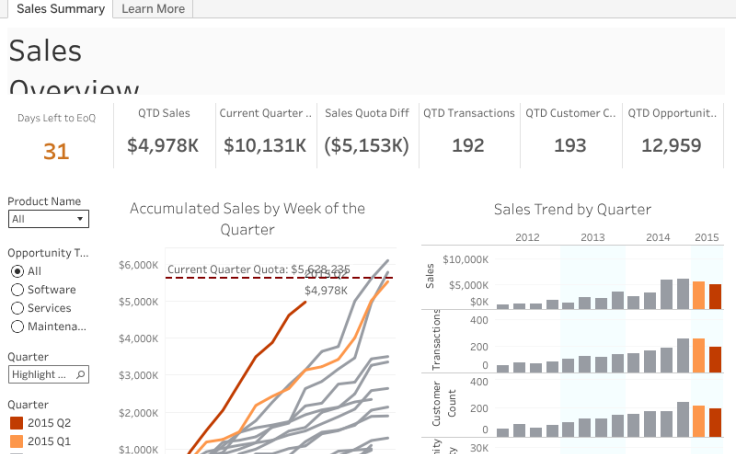Click the search magnifier in Quarter highlighter
Screen dimensions: 736x454
pos(81,374)
